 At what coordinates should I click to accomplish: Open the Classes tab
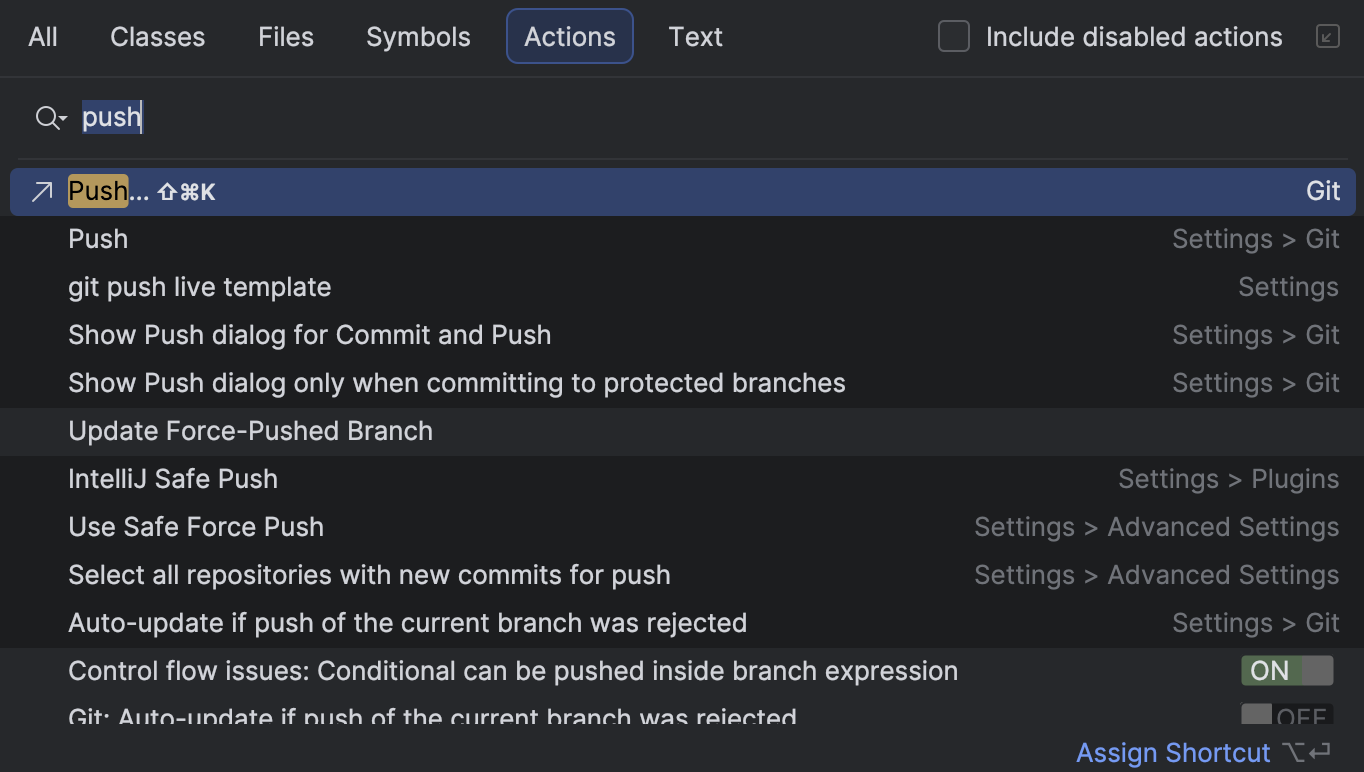click(x=157, y=36)
